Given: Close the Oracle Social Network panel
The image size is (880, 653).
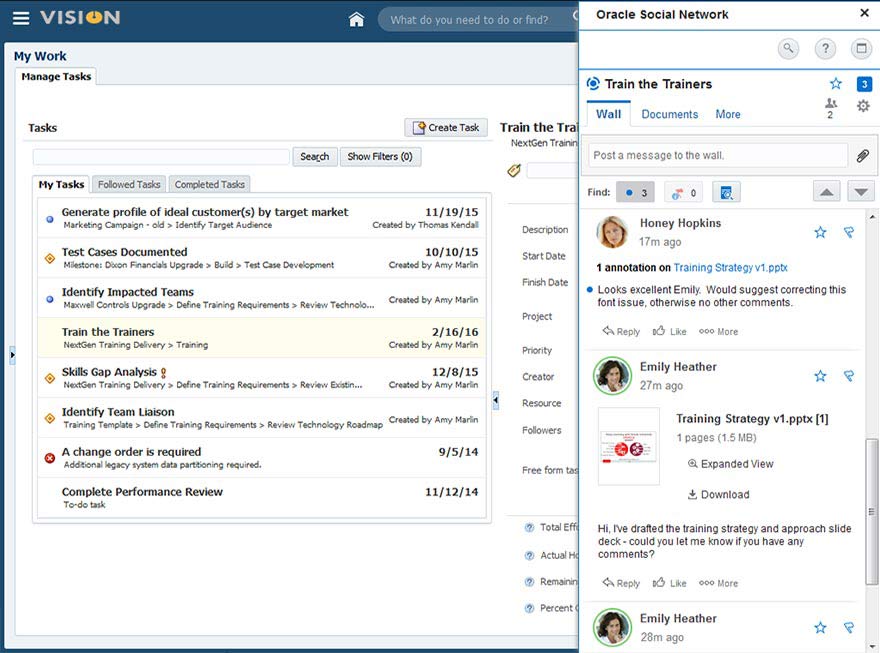Looking at the screenshot, I should point(864,13).
